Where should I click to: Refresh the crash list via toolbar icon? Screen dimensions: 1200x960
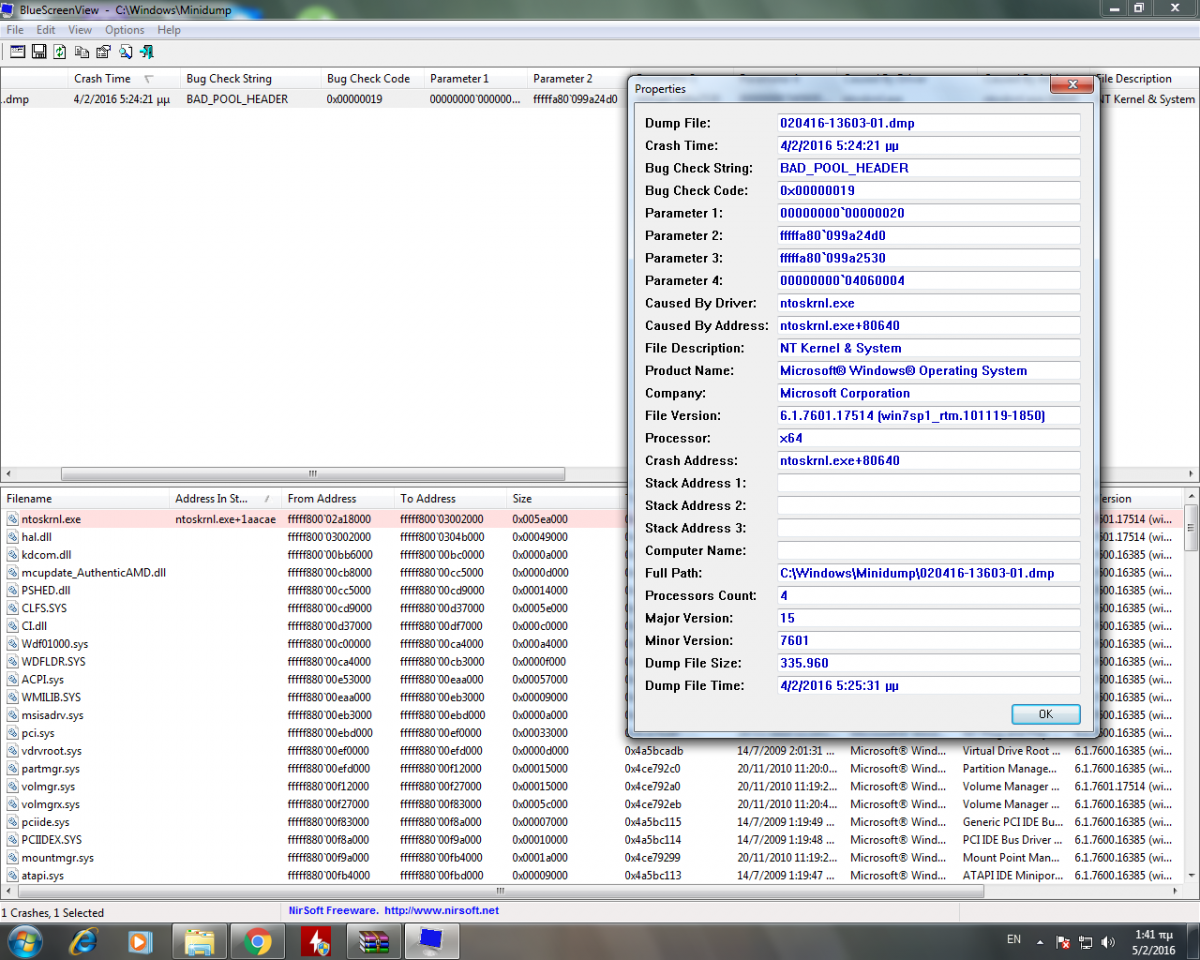click(x=60, y=51)
